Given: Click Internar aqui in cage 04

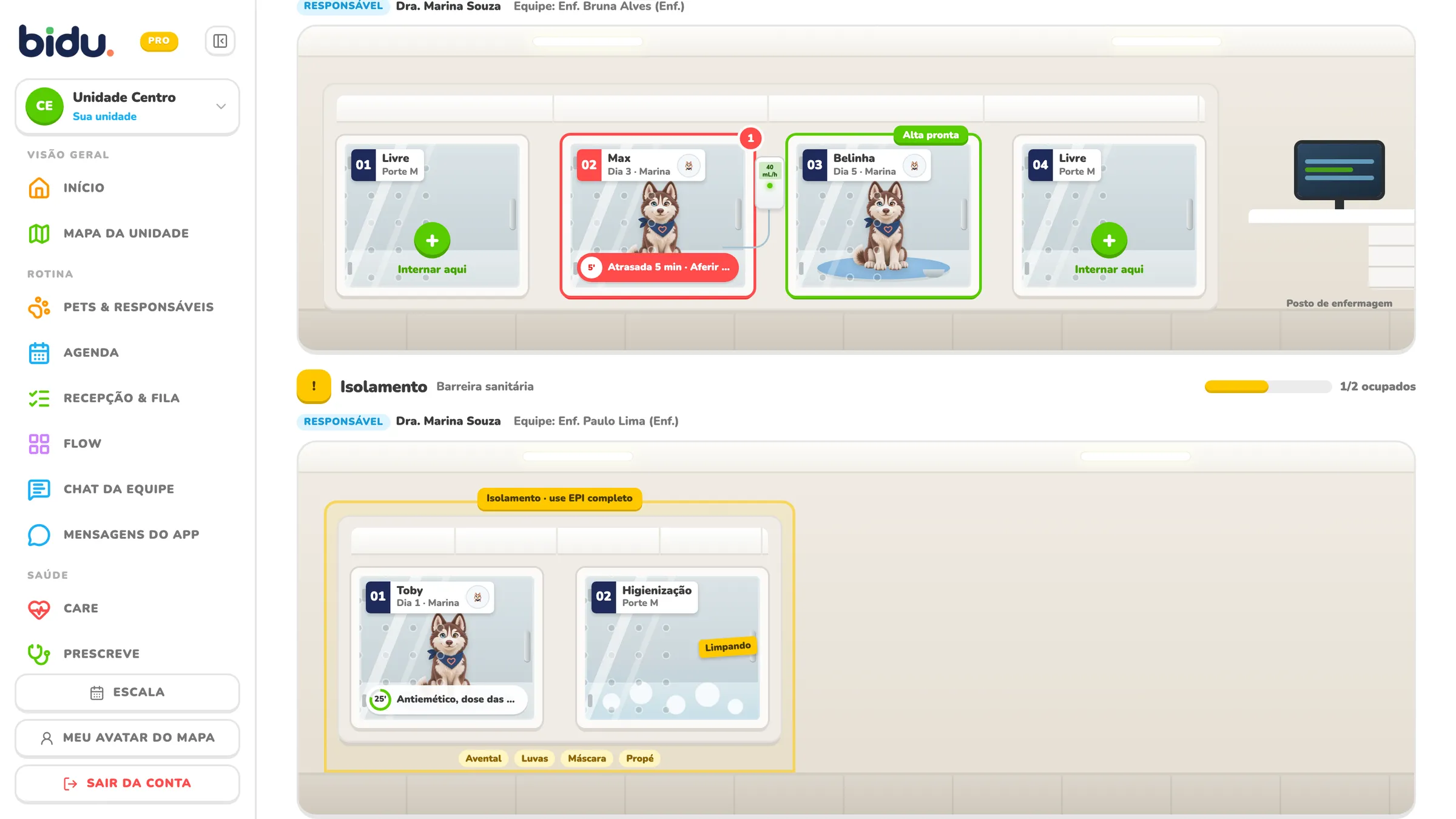Looking at the screenshot, I should [x=1109, y=269].
